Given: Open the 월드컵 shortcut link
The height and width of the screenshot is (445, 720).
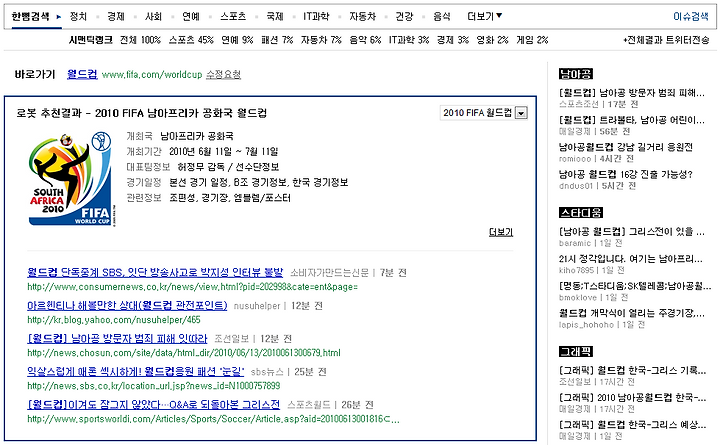Looking at the screenshot, I should [82, 74].
